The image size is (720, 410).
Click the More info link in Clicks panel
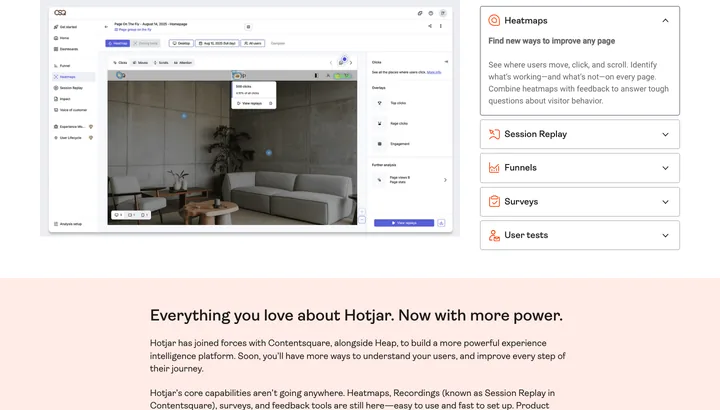click(x=434, y=72)
